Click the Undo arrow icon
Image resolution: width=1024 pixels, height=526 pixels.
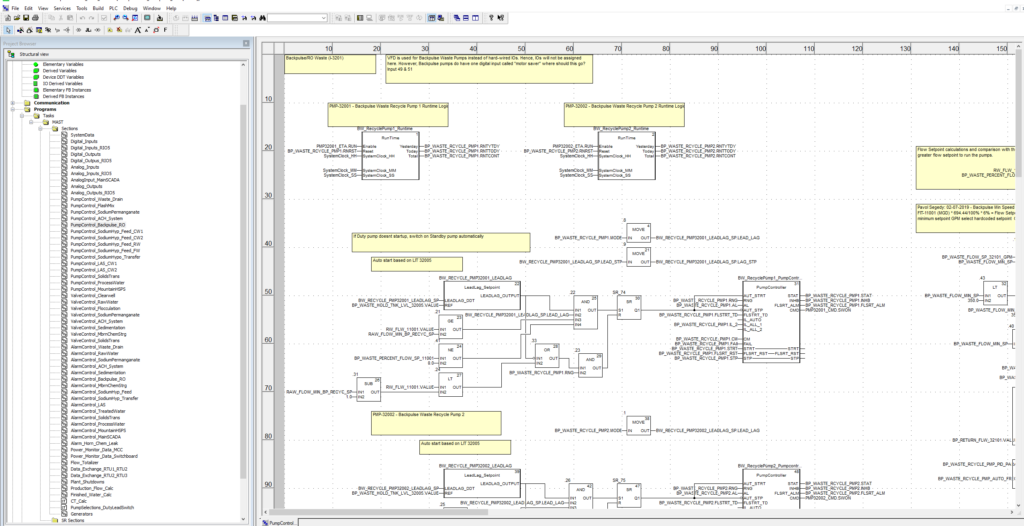[x=82, y=18]
